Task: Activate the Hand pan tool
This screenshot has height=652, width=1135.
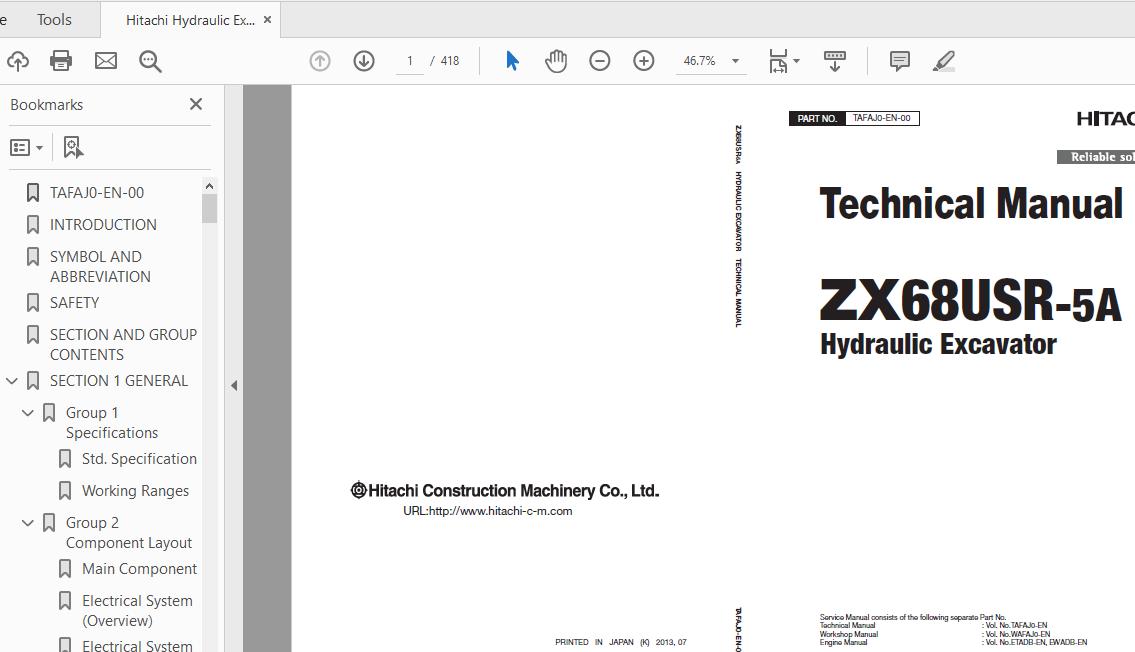Action: tap(556, 61)
